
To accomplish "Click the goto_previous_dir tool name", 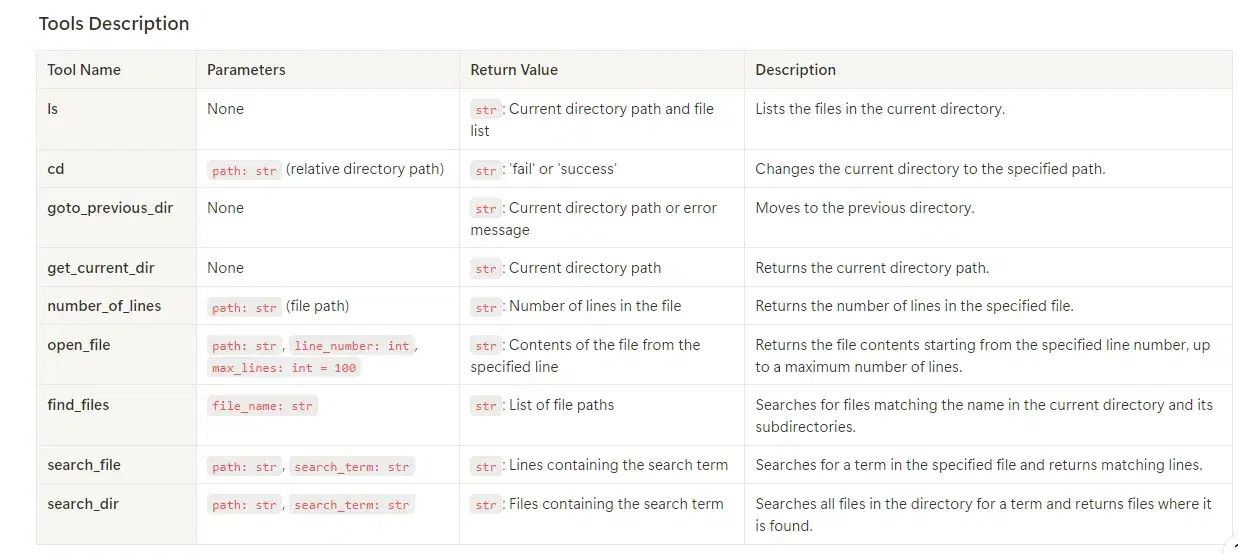I will coord(110,208).
